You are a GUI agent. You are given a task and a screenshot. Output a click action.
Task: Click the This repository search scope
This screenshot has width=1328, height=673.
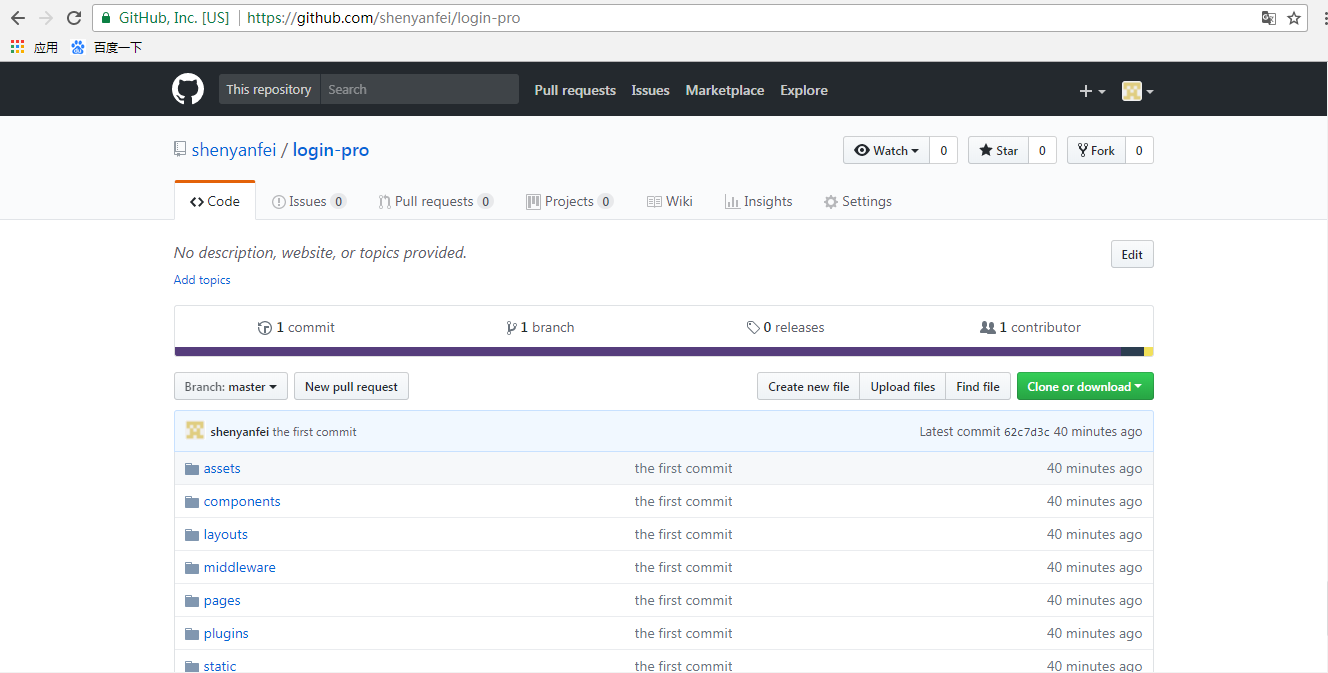[x=269, y=89]
